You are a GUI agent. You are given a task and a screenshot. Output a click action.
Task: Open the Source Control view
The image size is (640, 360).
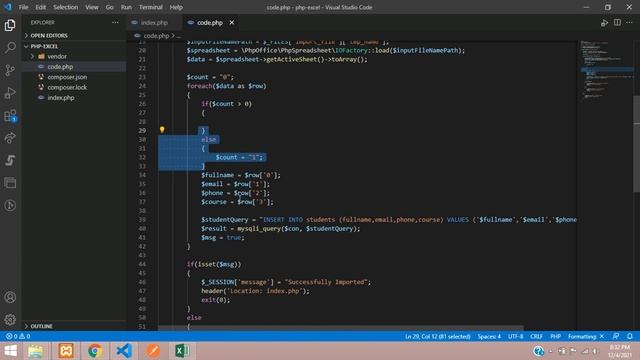[x=10, y=70]
